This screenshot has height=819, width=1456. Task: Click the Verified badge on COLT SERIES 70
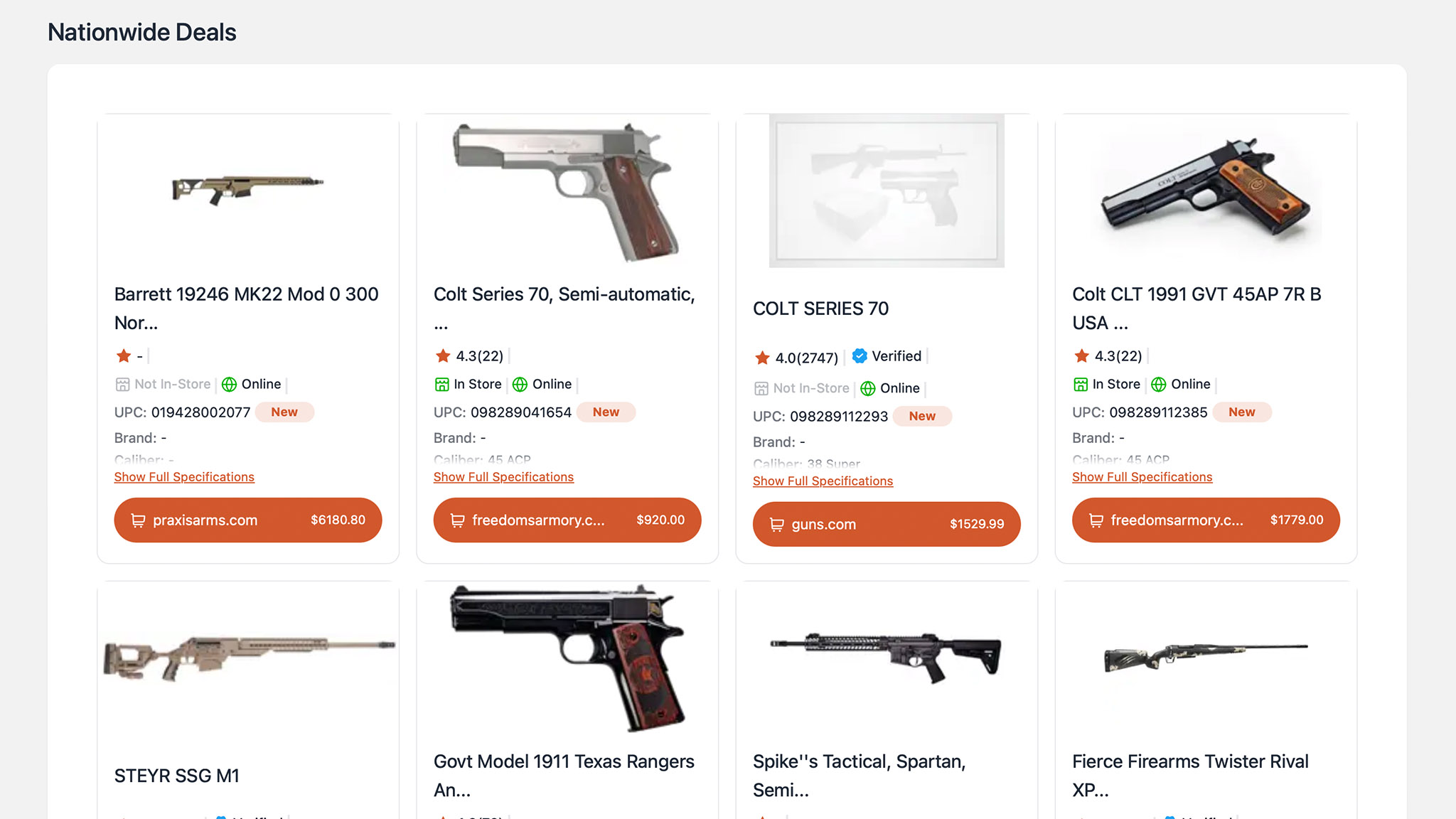coord(860,356)
